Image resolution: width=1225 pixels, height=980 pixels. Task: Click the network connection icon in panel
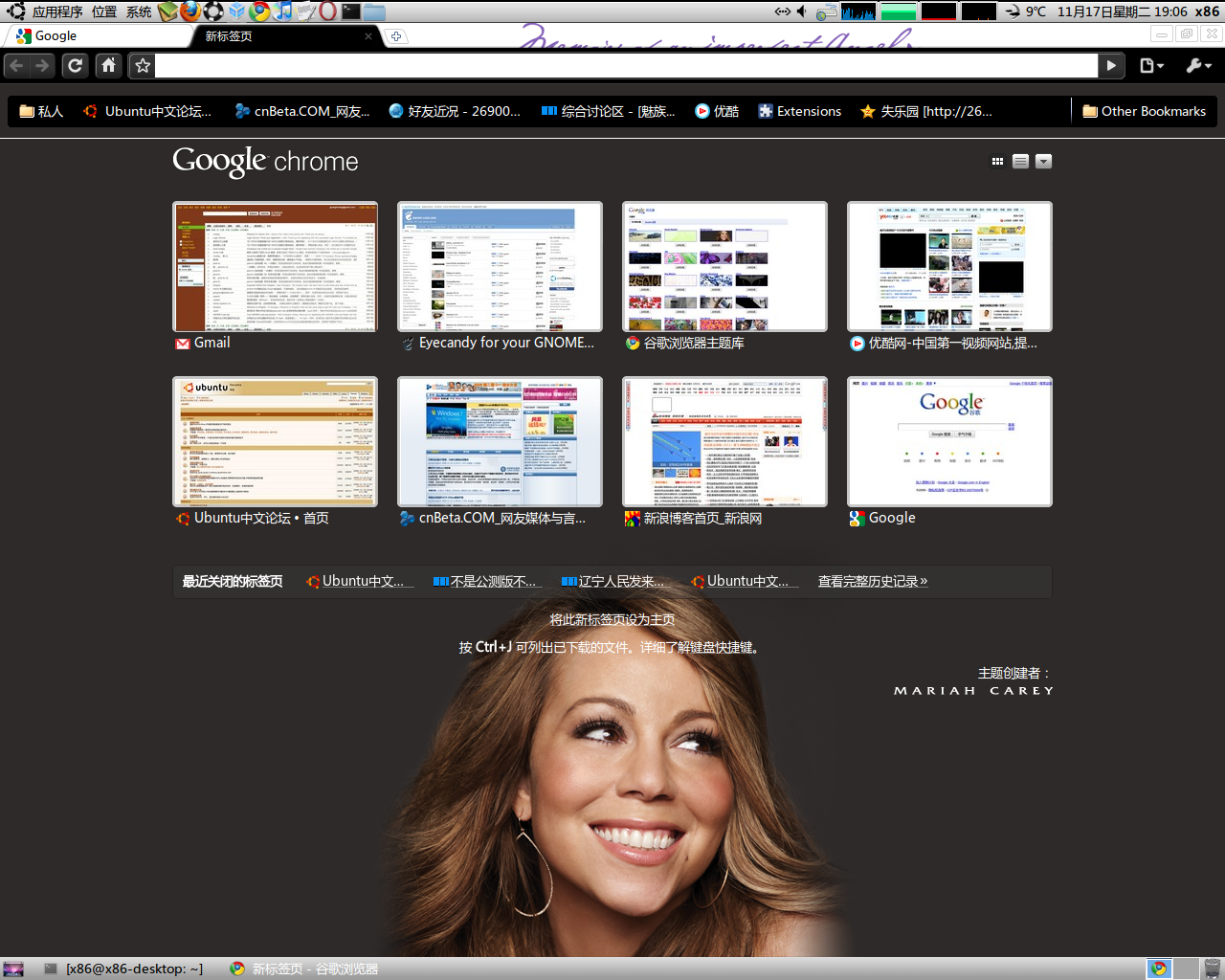point(782,11)
